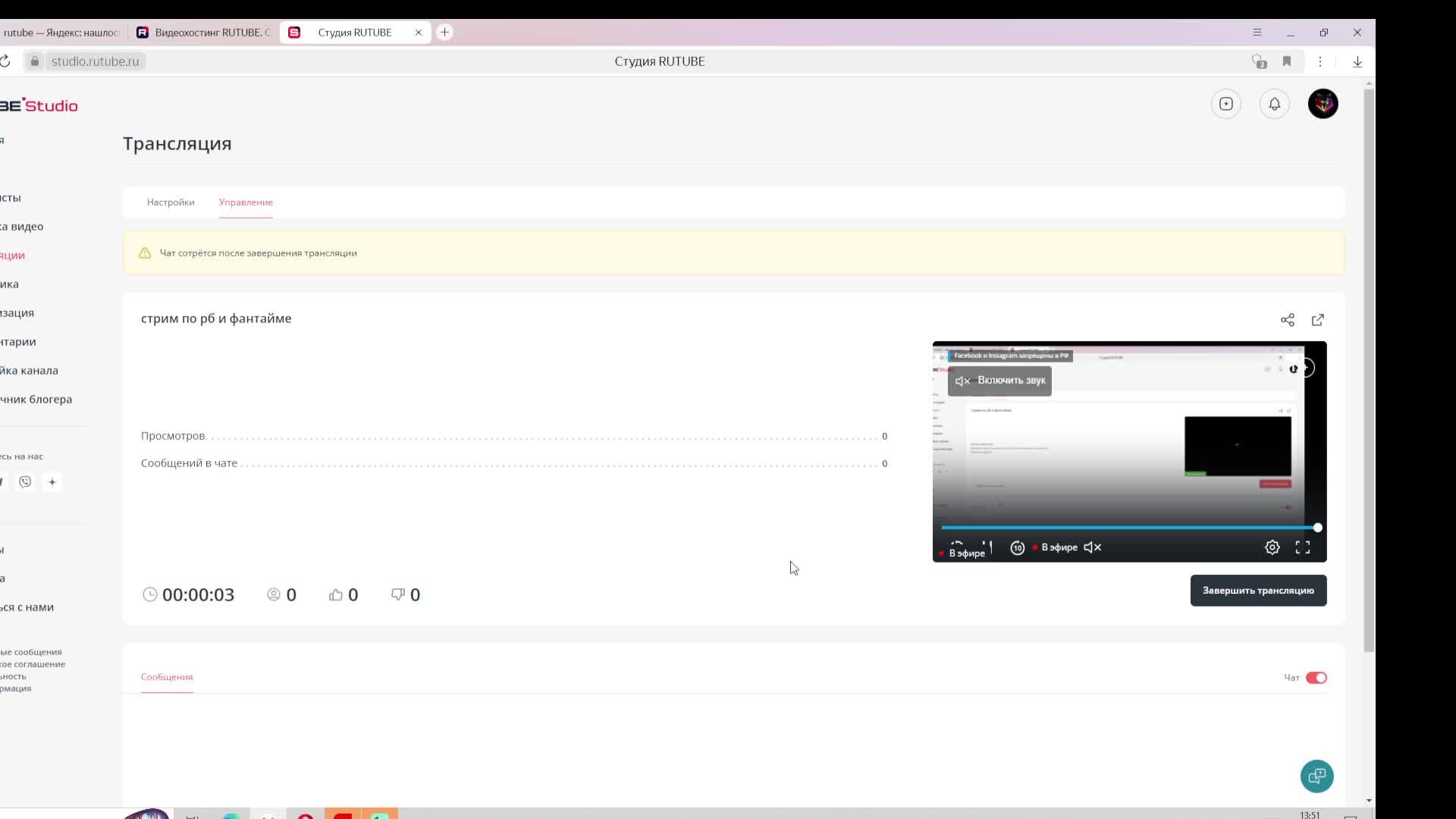The height and width of the screenshot is (819, 1456).
Task: Click the scrollbar up arrow
Action: click(x=1369, y=83)
